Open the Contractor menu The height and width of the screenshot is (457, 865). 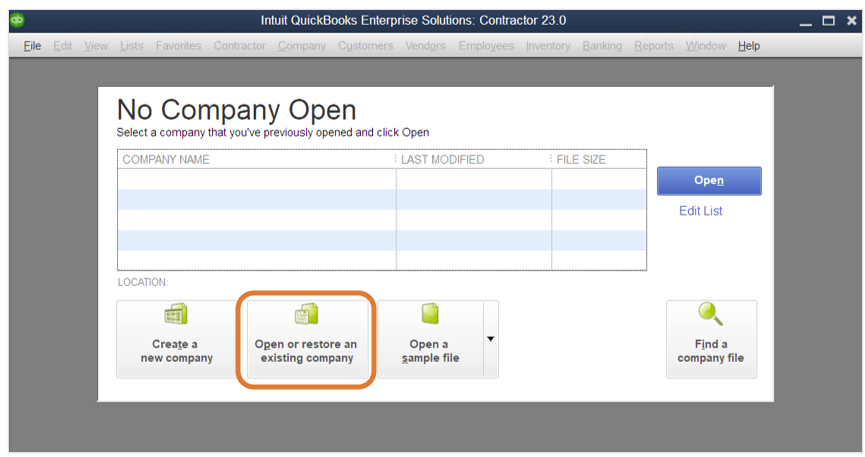pos(239,46)
